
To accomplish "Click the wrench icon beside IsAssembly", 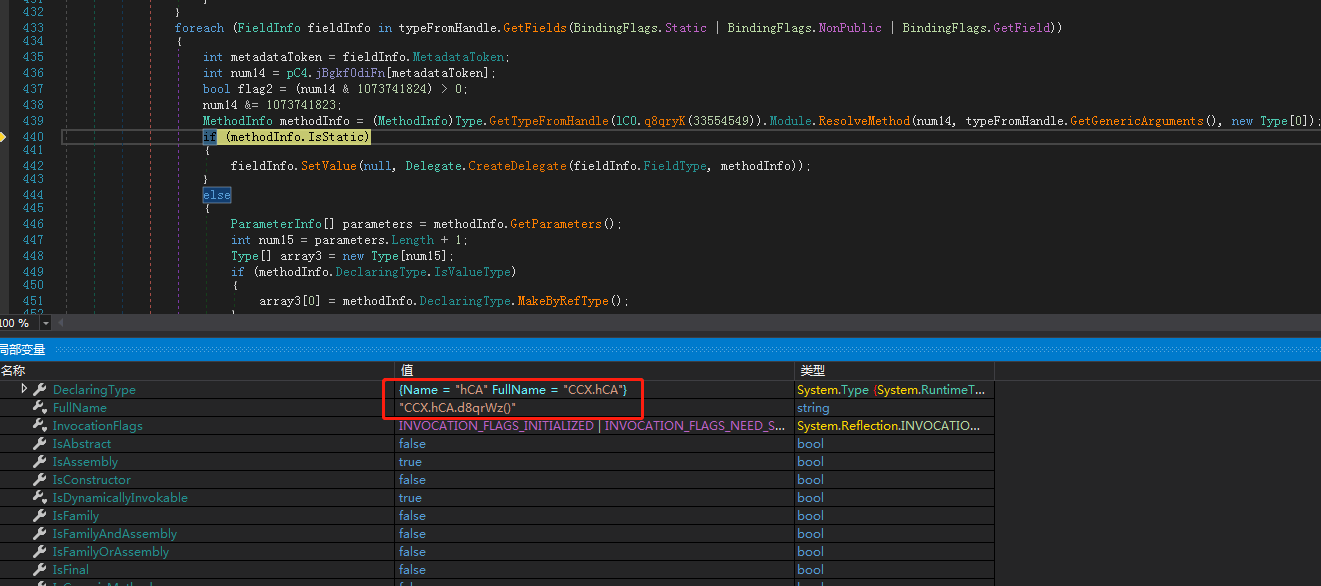I will point(40,461).
